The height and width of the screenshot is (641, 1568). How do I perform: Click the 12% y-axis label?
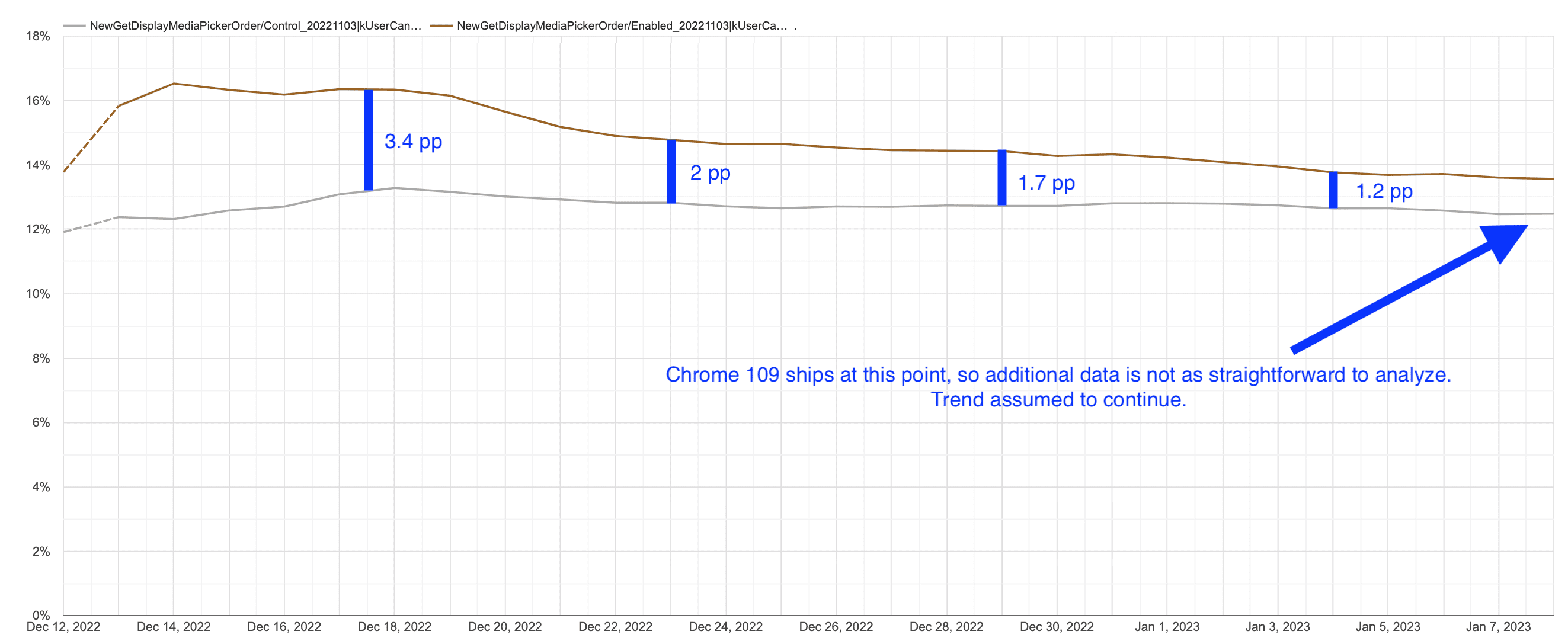pos(38,229)
